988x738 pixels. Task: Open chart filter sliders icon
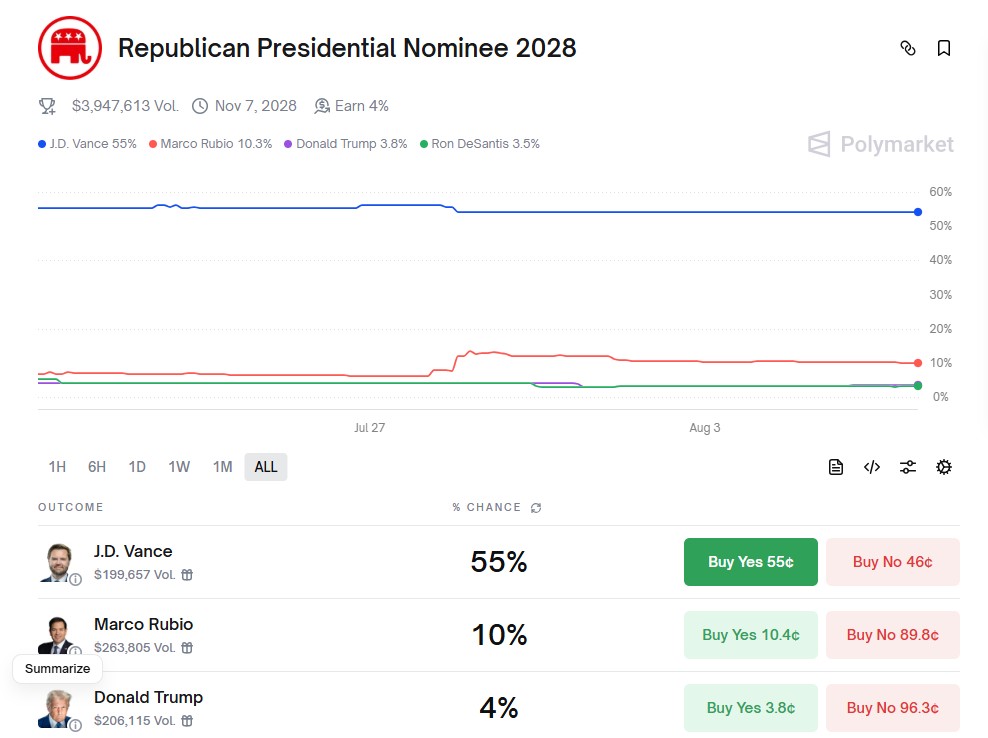(908, 467)
